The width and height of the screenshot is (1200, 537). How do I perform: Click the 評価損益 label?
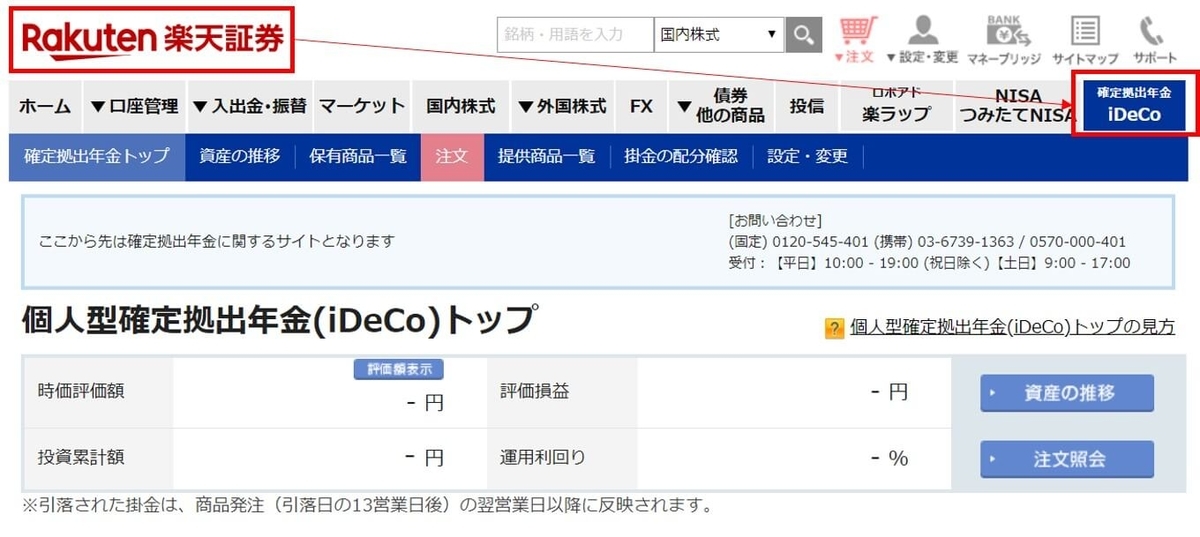(x=535, y=391)
